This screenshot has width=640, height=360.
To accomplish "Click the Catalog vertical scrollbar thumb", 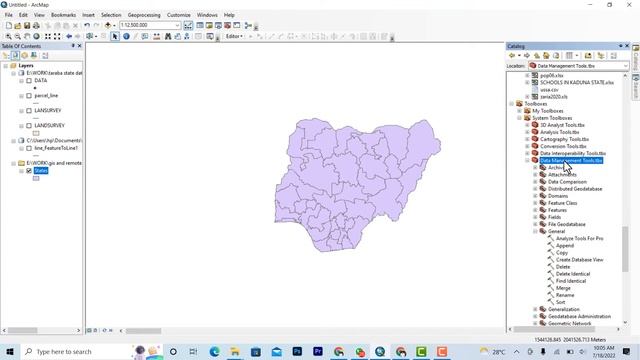I will [625, 249].
